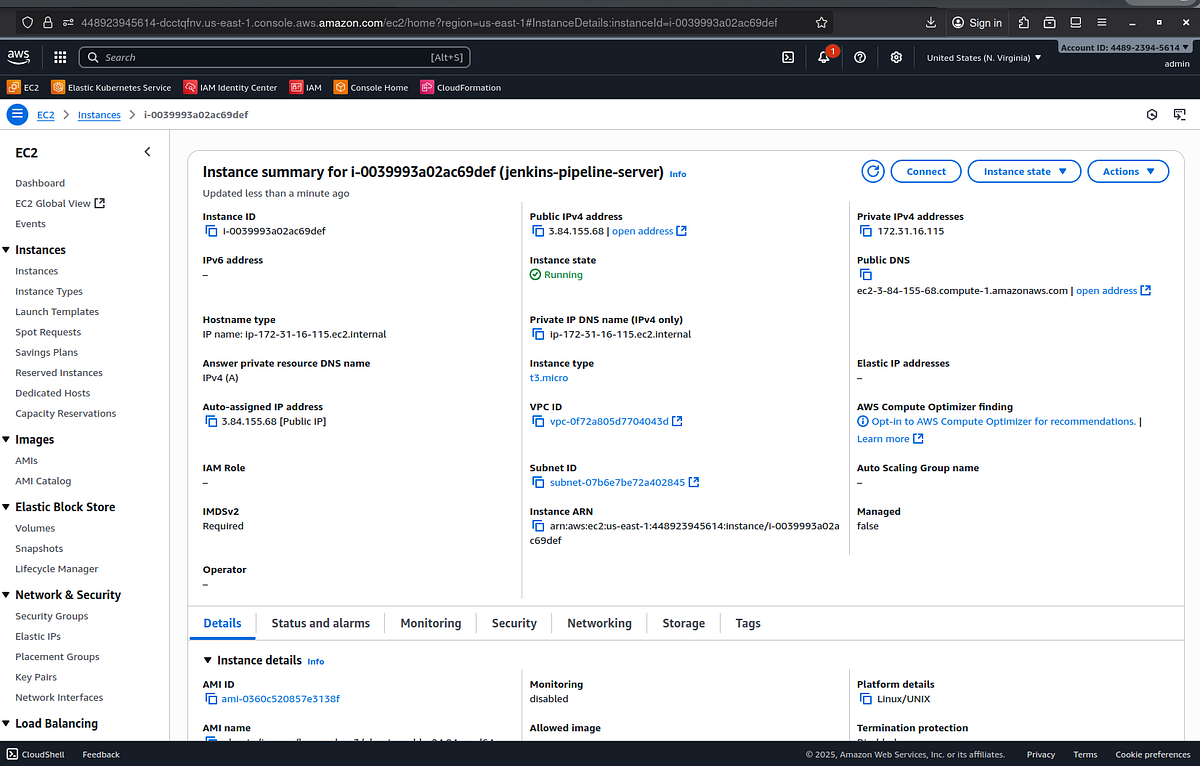Open the Services grid menu
The width and height of the screenshot is (1200, 766).
(59, 57)
